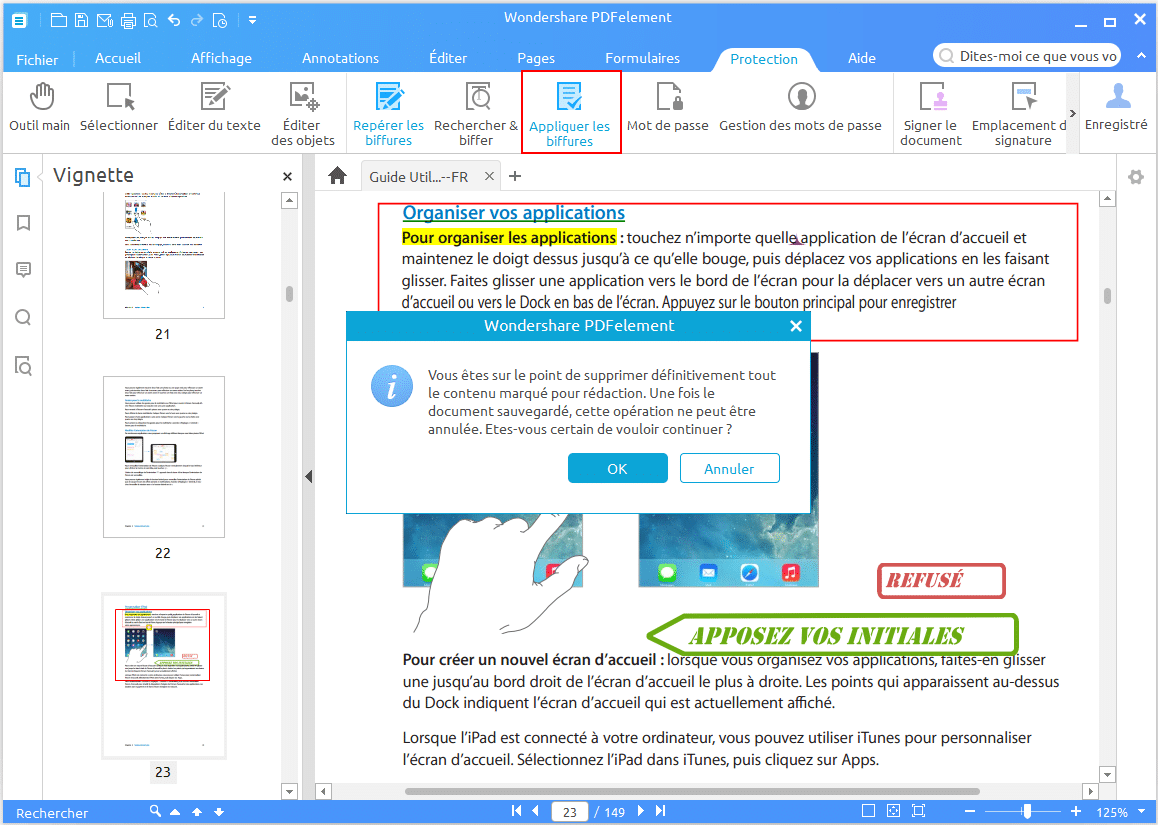This screenshot has width=1158, height=825.
Task: Activate Éditer des objets tool
Action: 303,114
